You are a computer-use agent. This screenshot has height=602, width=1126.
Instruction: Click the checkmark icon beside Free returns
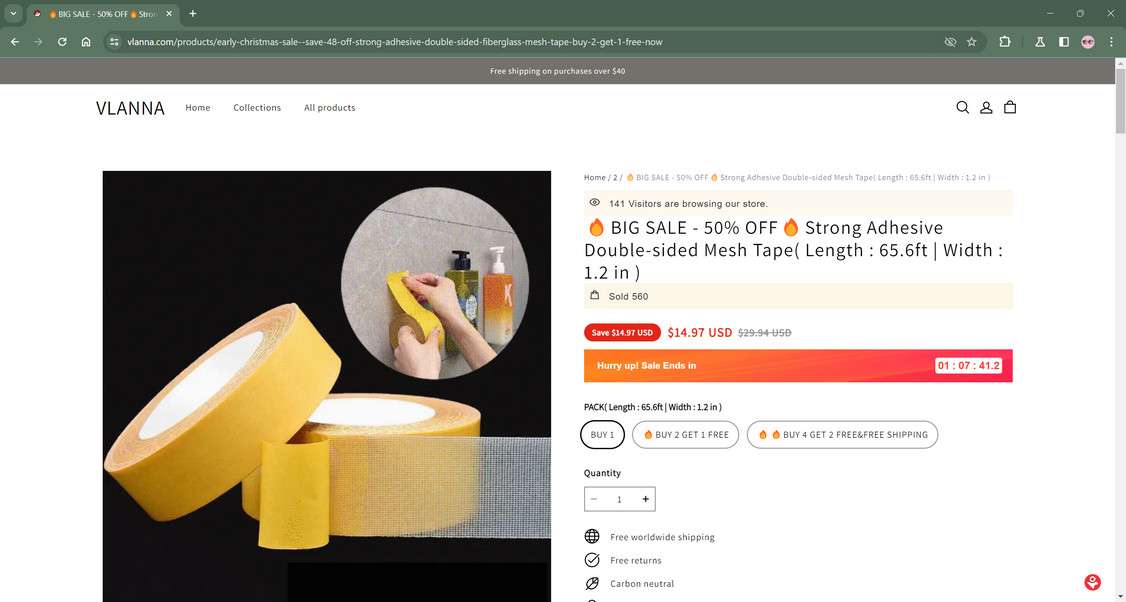click(592, 560)
